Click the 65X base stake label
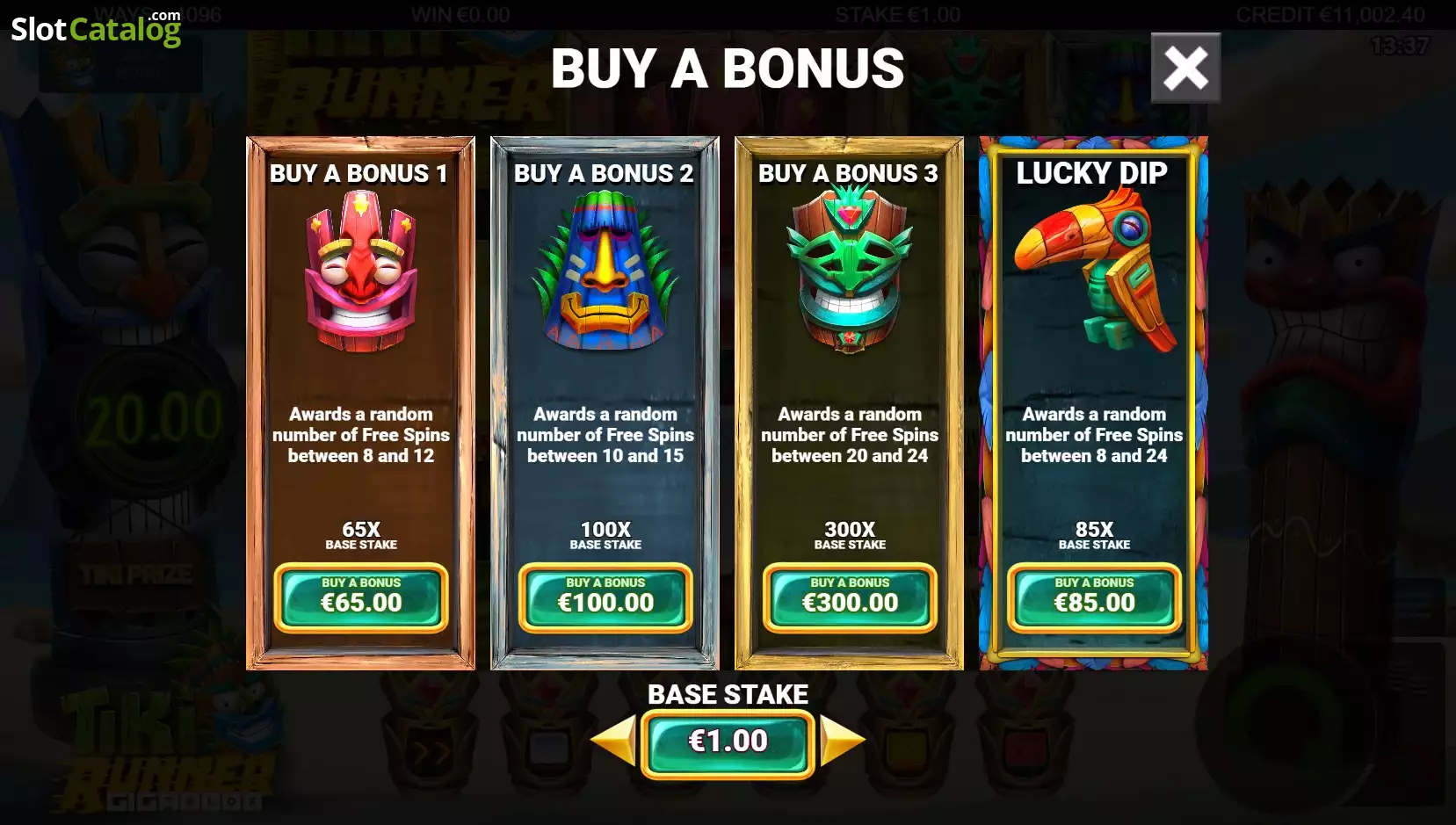The width and height of the screenshot is (1456, 825). tap(361, 535)
